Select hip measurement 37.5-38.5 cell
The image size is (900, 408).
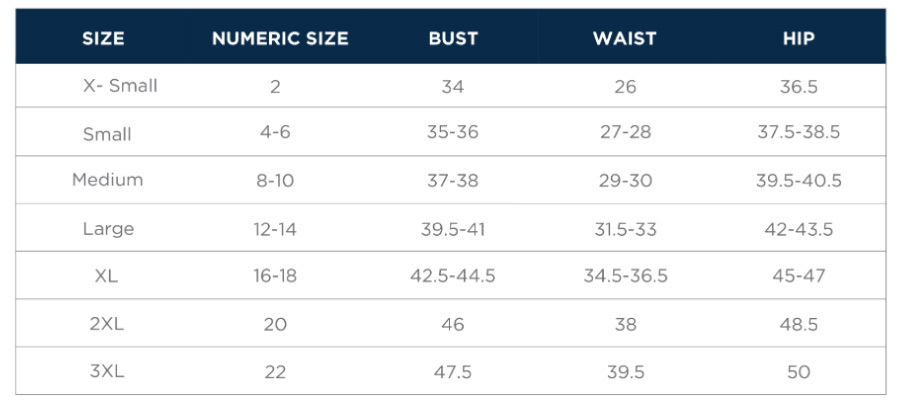(x=798, y=134)
